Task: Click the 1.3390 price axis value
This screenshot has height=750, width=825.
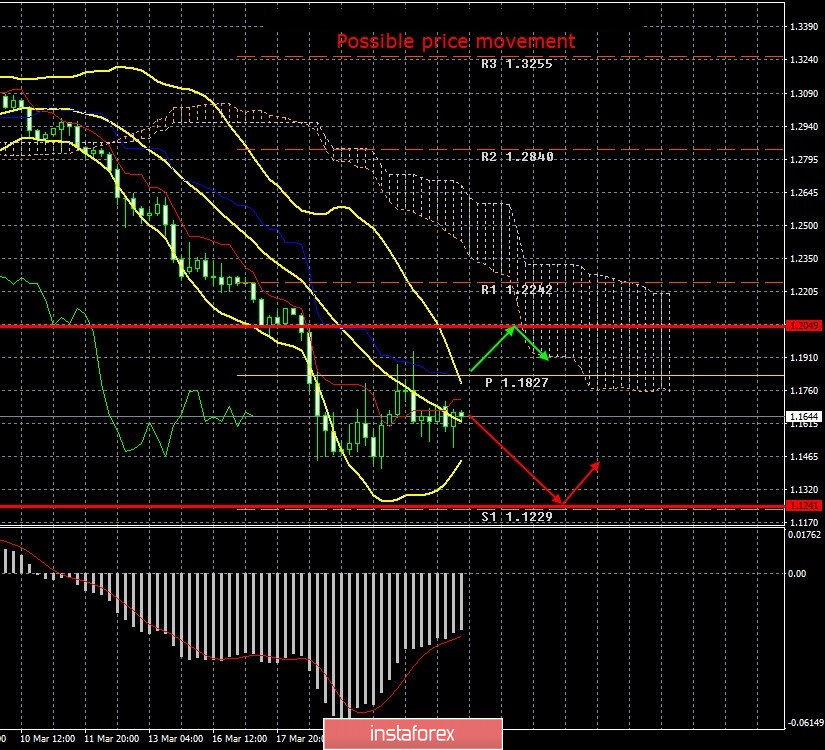Action: click(x=804, y=27)
